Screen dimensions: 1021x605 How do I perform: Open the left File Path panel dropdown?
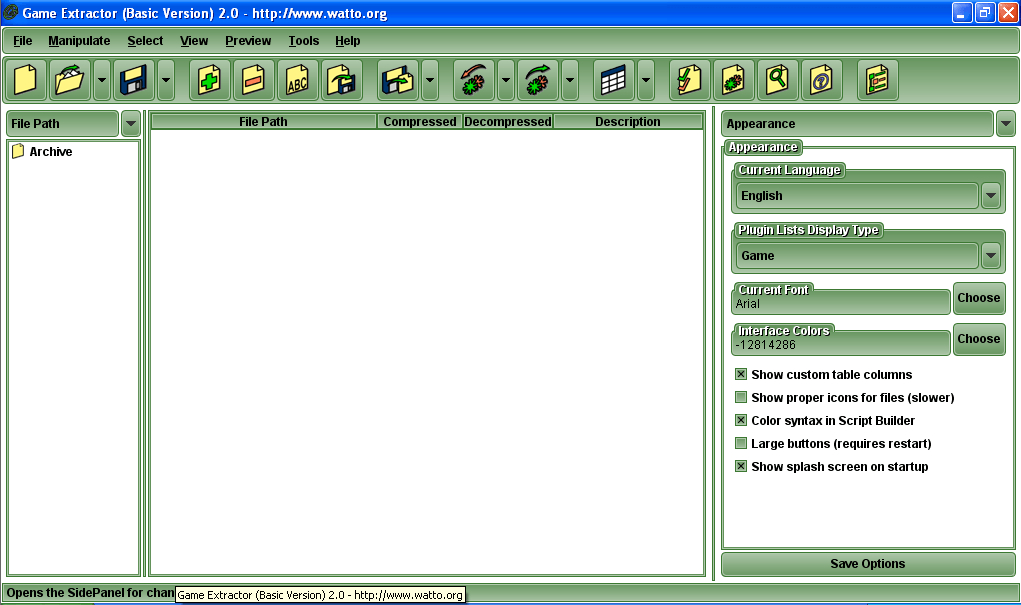pos(130,123)
